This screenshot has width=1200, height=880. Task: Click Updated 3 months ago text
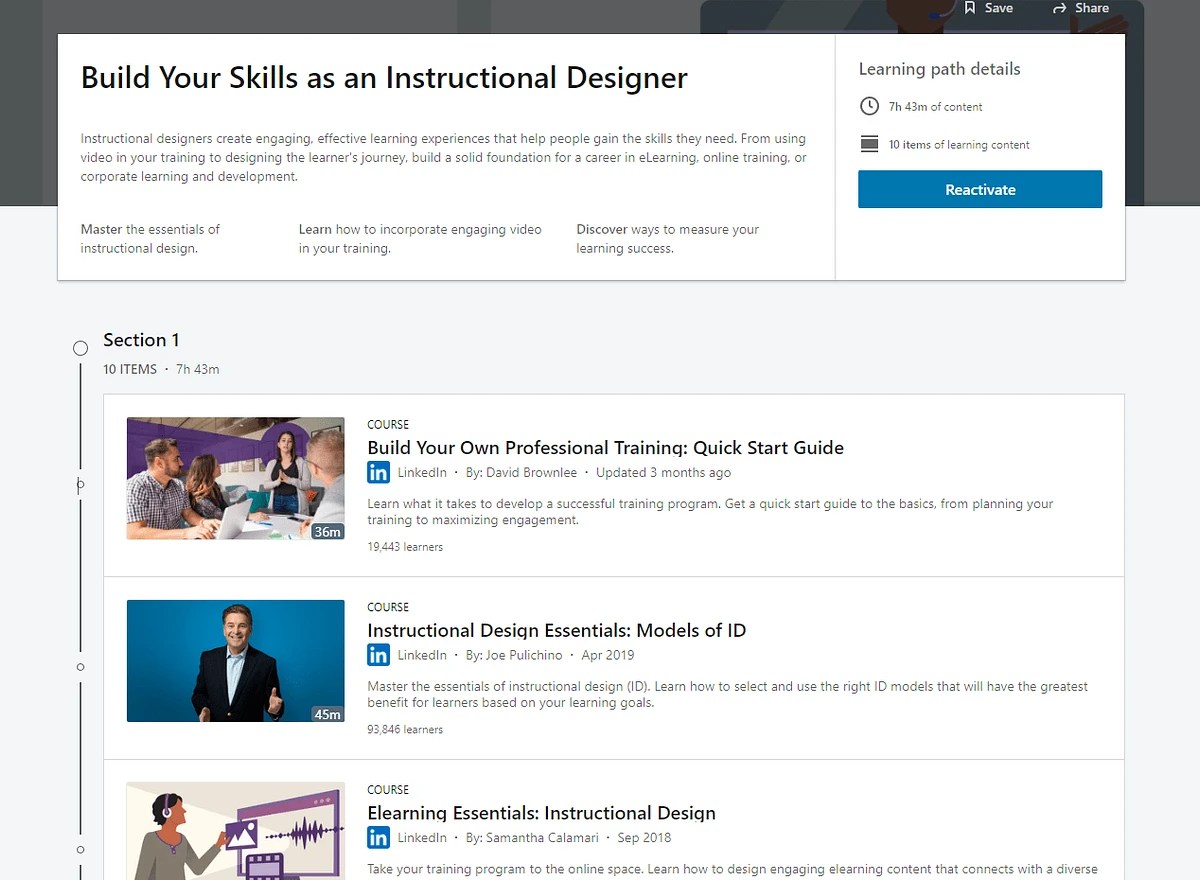pos(663,472)
